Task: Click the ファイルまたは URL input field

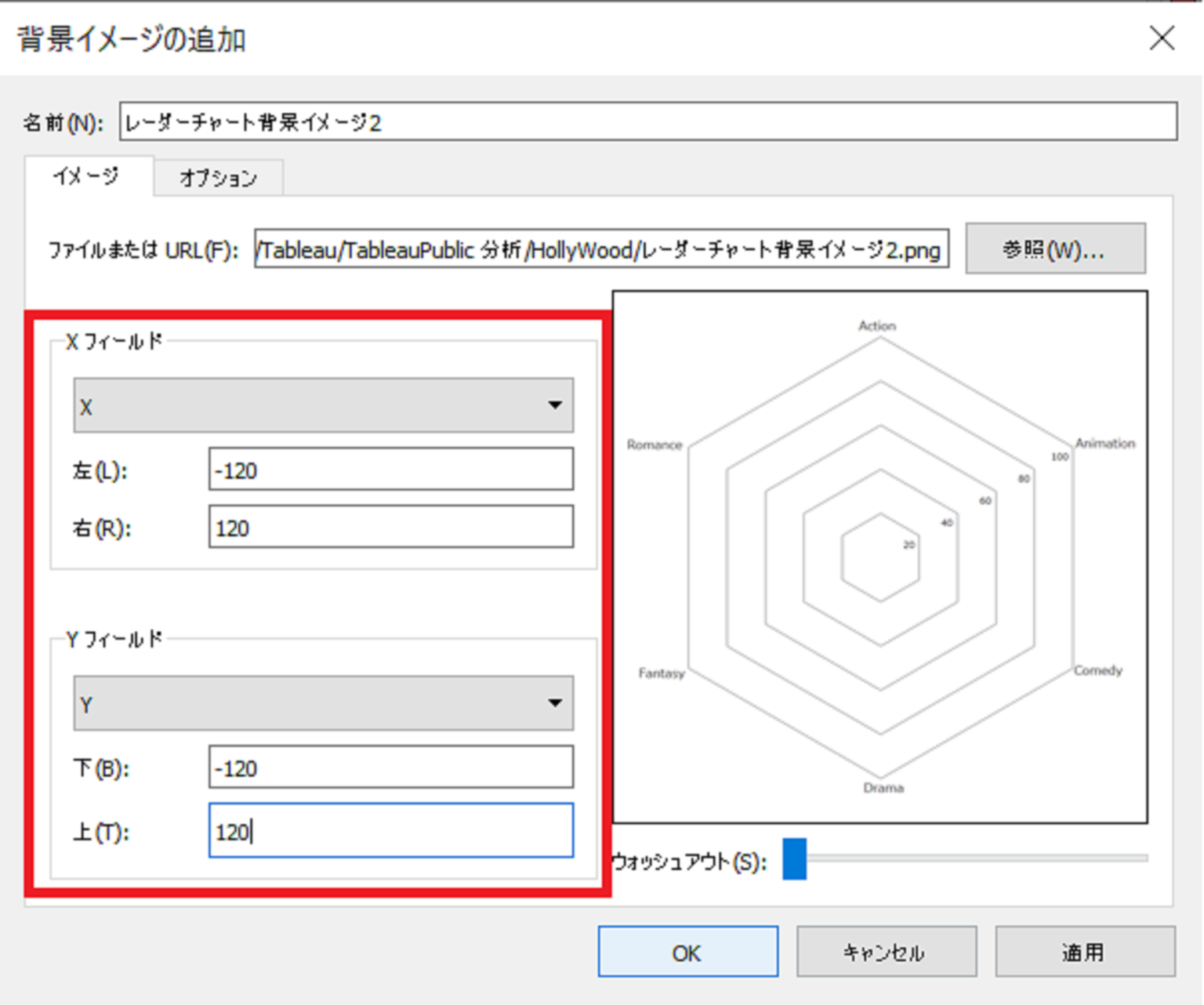Action: (x=602, y=249)
